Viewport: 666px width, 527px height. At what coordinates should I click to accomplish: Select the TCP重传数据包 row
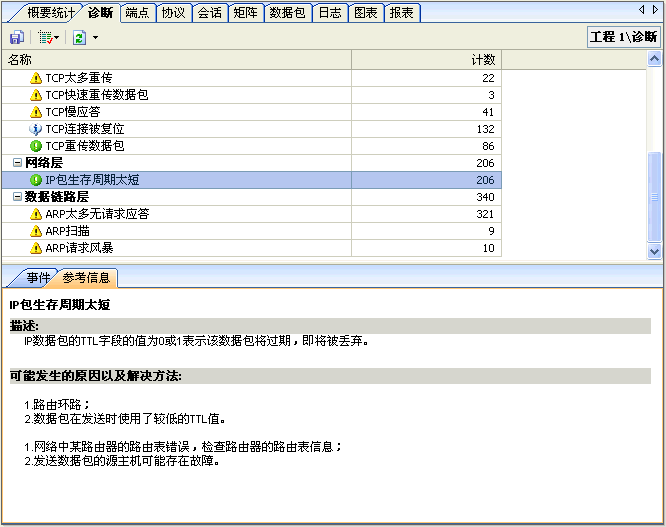tap(251, 146)
